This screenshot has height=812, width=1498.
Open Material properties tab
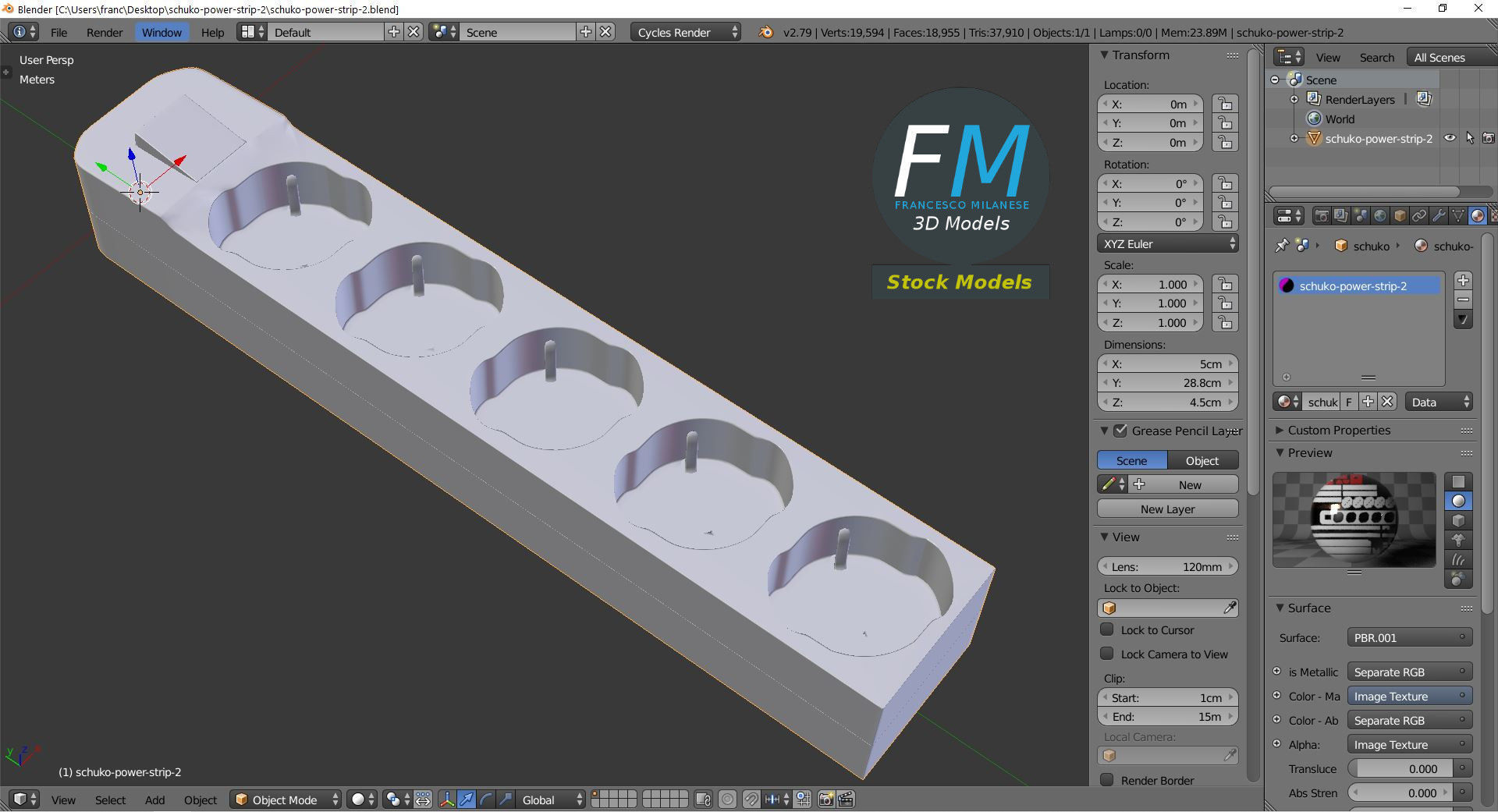point(1477,215)
